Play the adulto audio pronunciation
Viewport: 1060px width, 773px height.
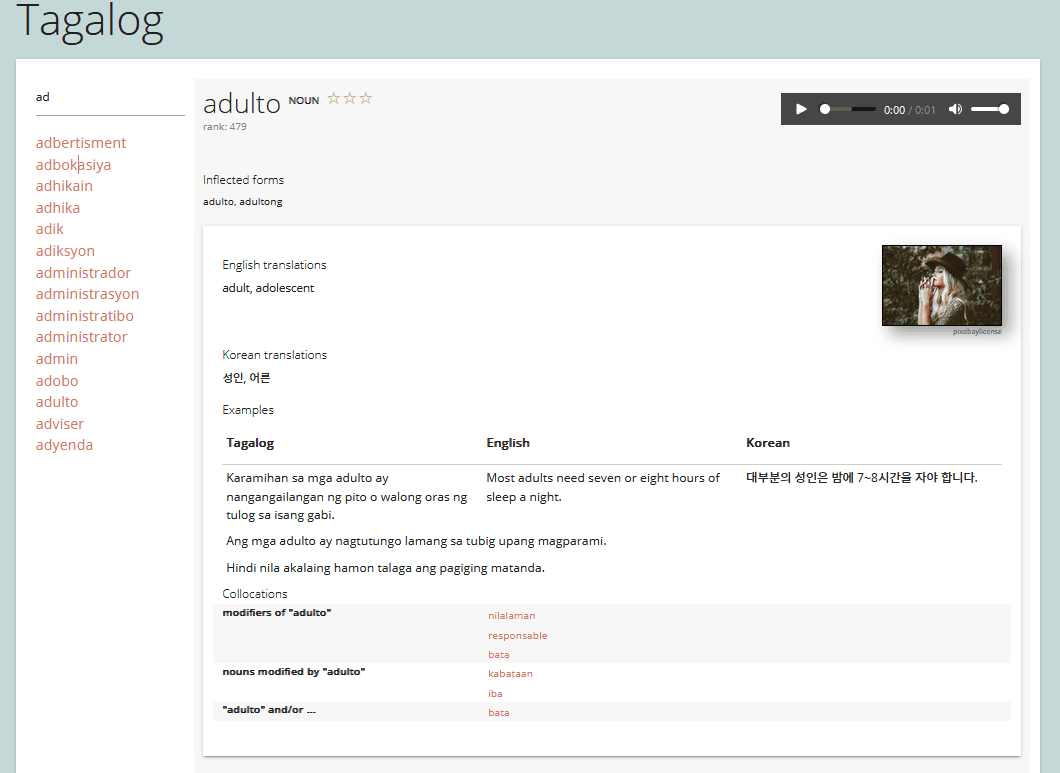pyautogui.click(x=801, y=109)
